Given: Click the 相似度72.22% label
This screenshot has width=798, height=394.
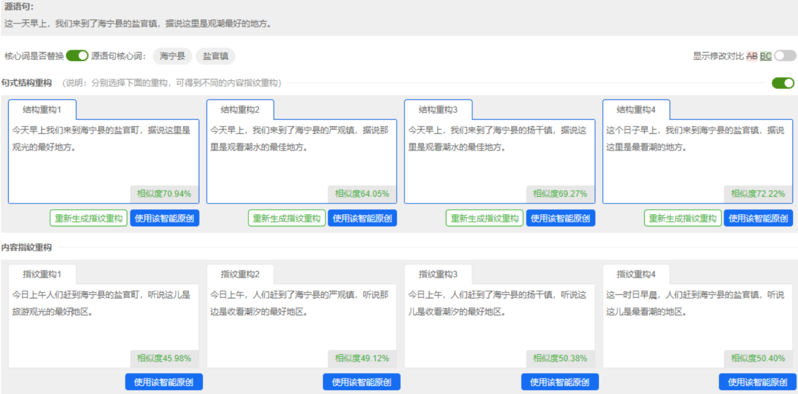Looking at the screenshot, I should [758, 194].
